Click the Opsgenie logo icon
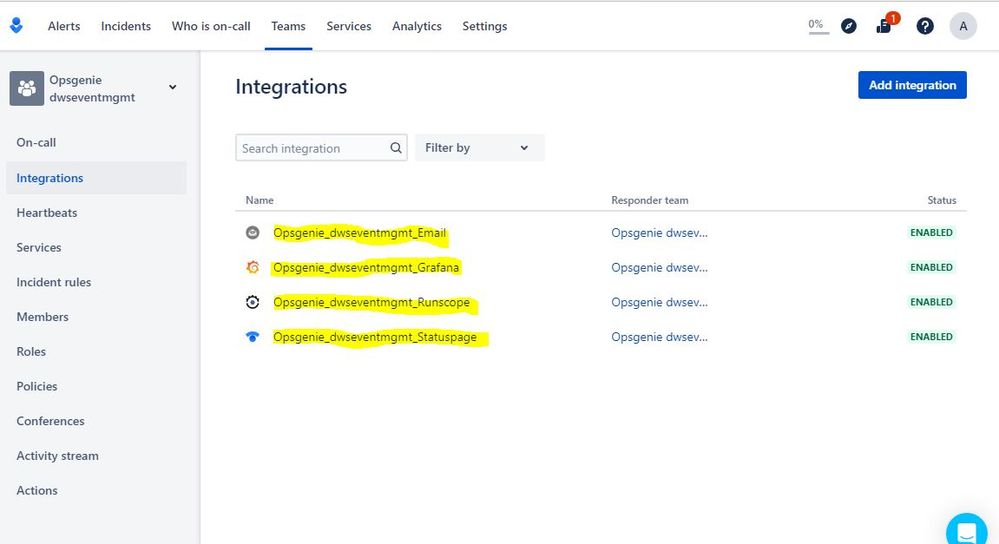Viewport: 999px width, 544px height. (17, 25)
